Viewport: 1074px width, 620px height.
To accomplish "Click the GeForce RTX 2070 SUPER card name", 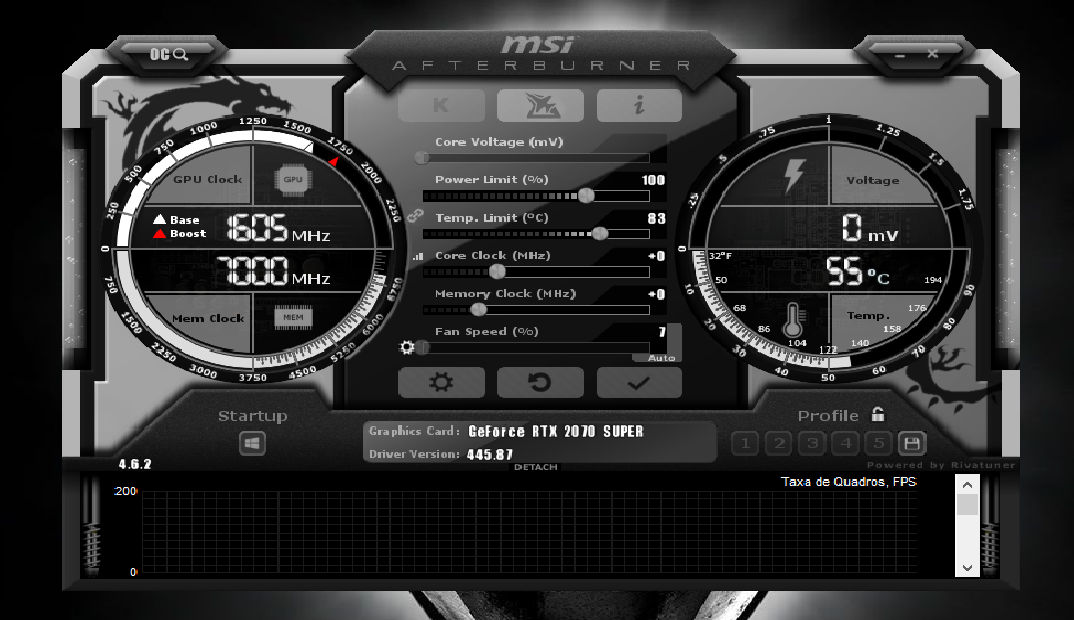I will (555, 432).
